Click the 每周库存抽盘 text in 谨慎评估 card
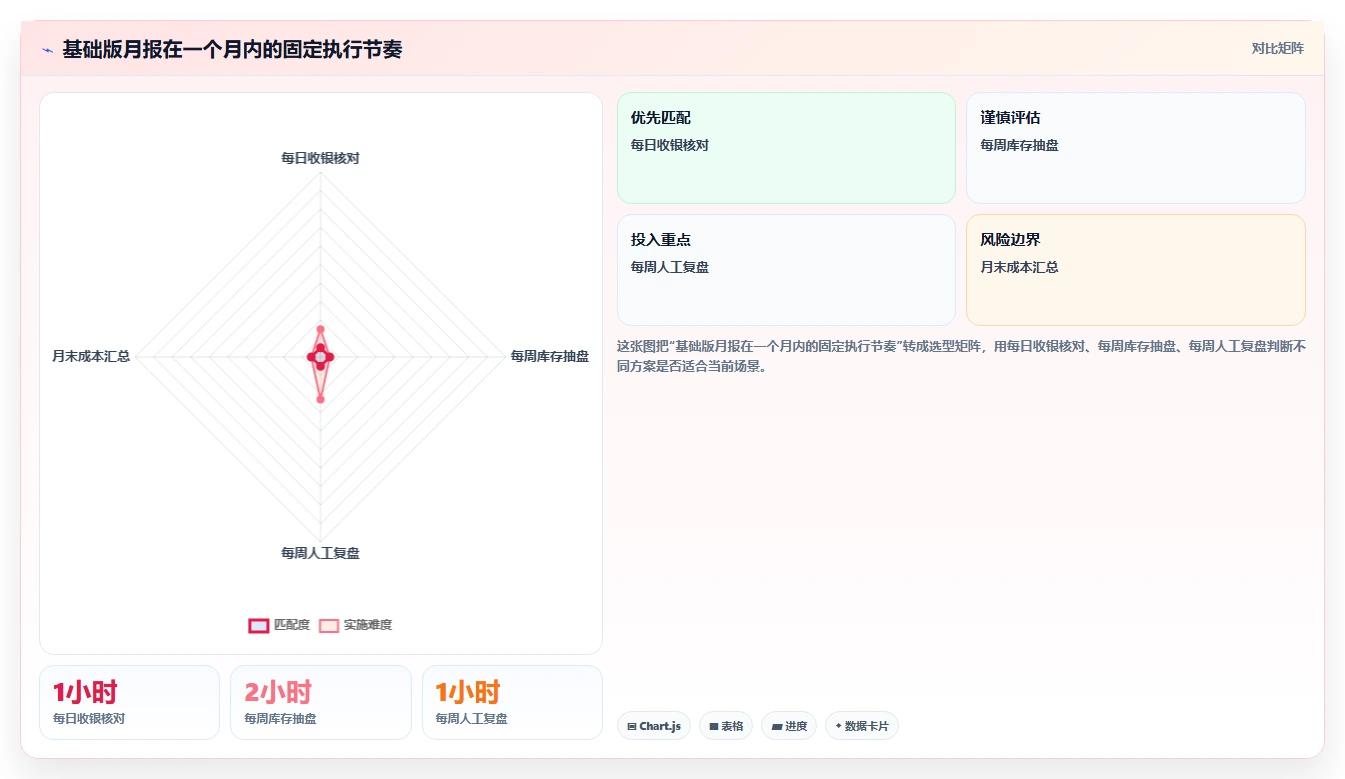Screen dimensions: 1345x779 tap(1019, 145)
